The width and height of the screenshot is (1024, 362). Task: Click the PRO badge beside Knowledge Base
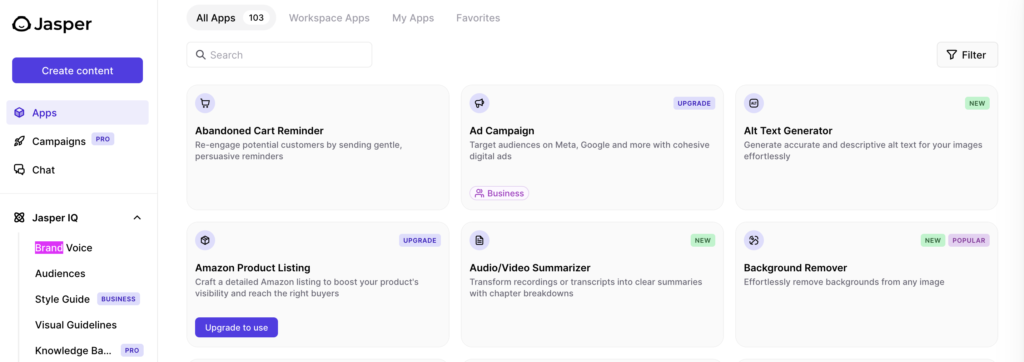click(x=133, y=350)
